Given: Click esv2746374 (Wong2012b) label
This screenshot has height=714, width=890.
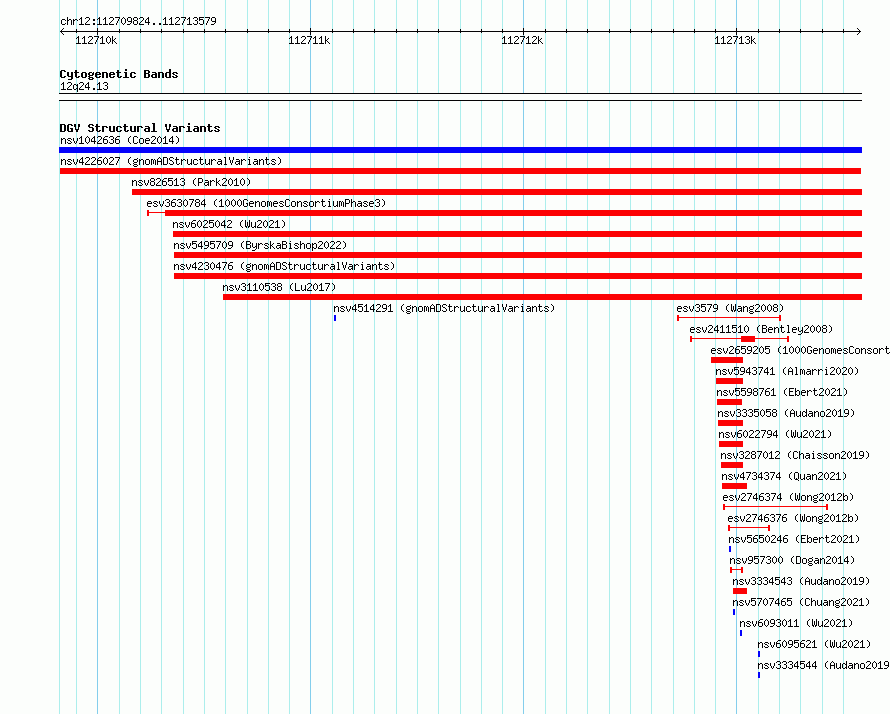Looking at the screenshot, I should click(788, 497).
